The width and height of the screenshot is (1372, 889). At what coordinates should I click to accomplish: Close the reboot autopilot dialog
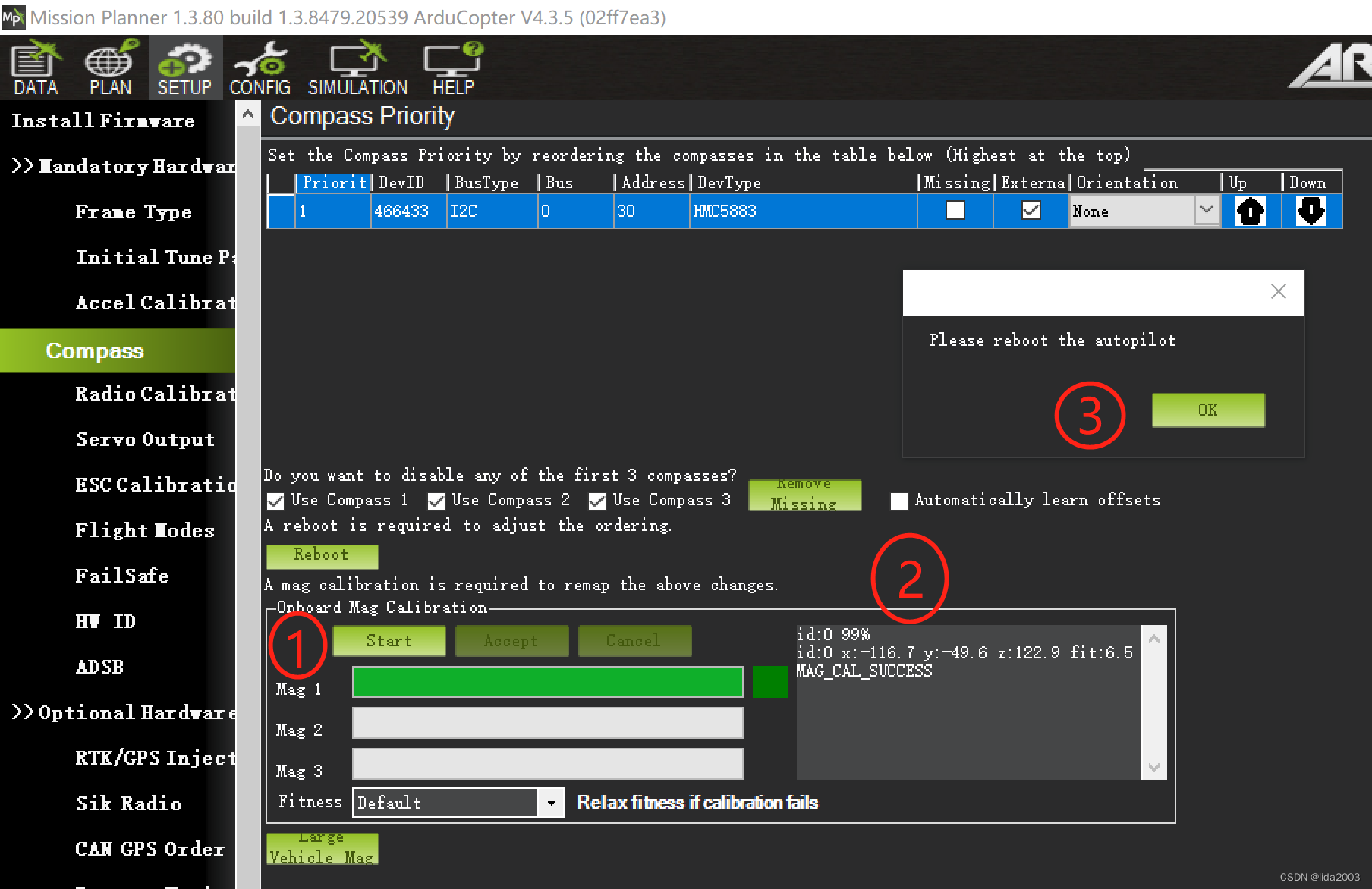pos(1279,291)
